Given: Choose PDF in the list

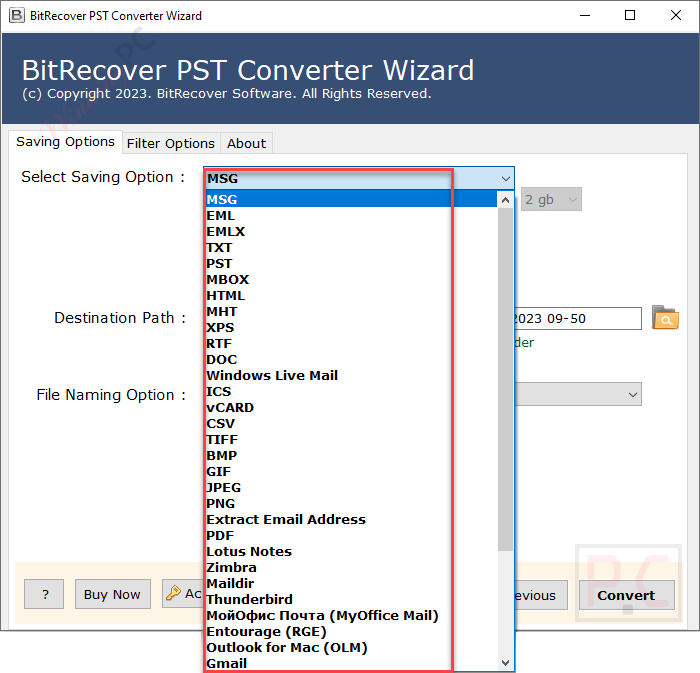Looking at the screenshot, I should 351,536.
